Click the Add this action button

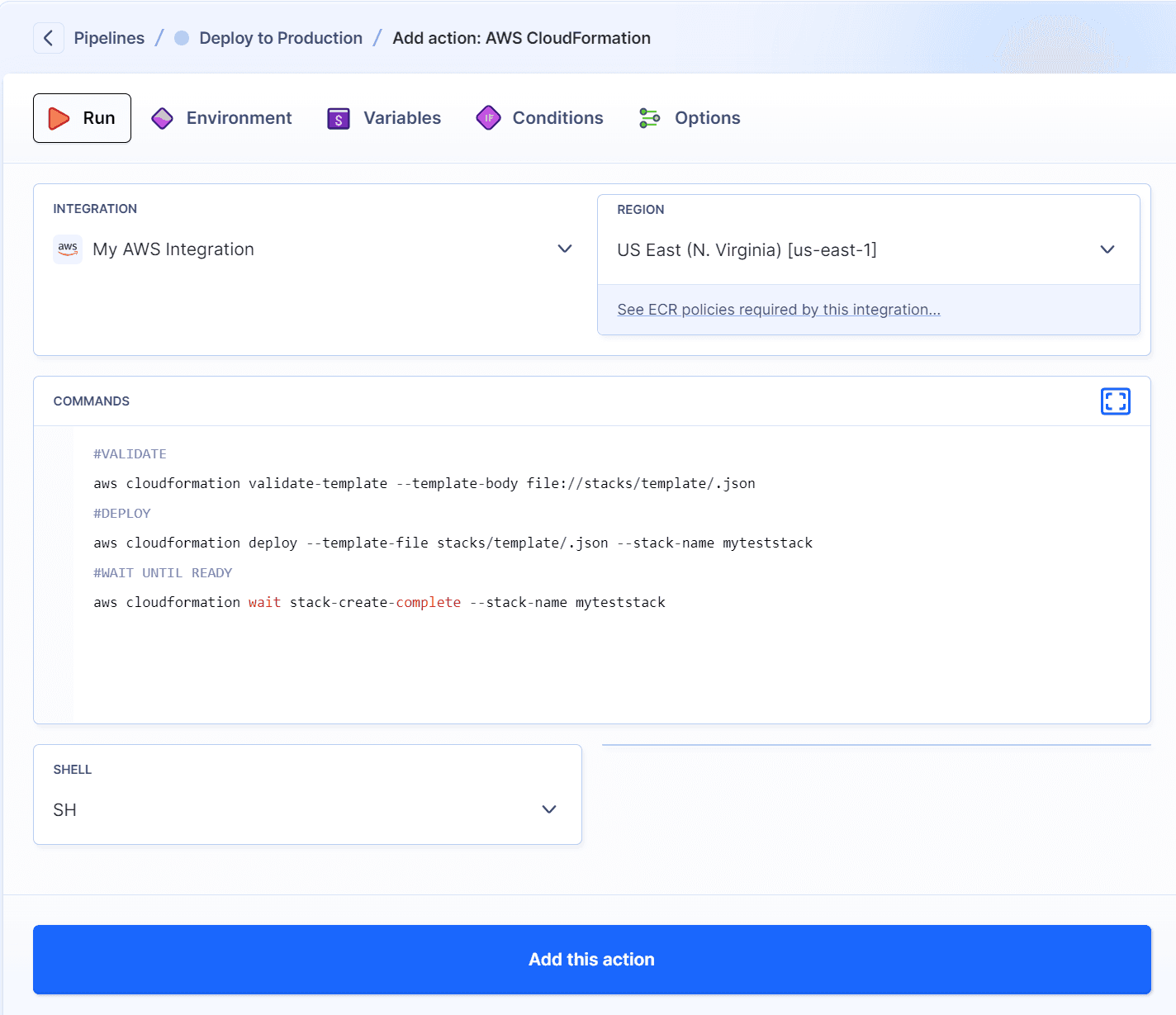(591, 960)
